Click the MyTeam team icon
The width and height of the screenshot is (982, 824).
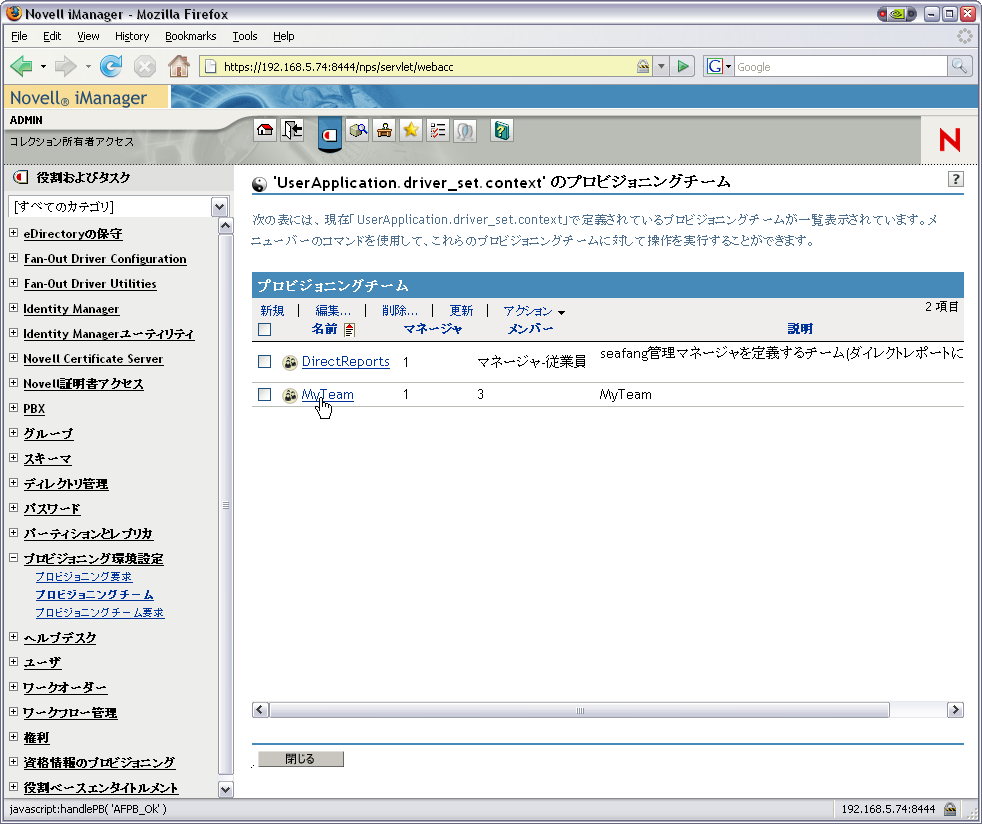pyautogui.click(x=289, y=395)
